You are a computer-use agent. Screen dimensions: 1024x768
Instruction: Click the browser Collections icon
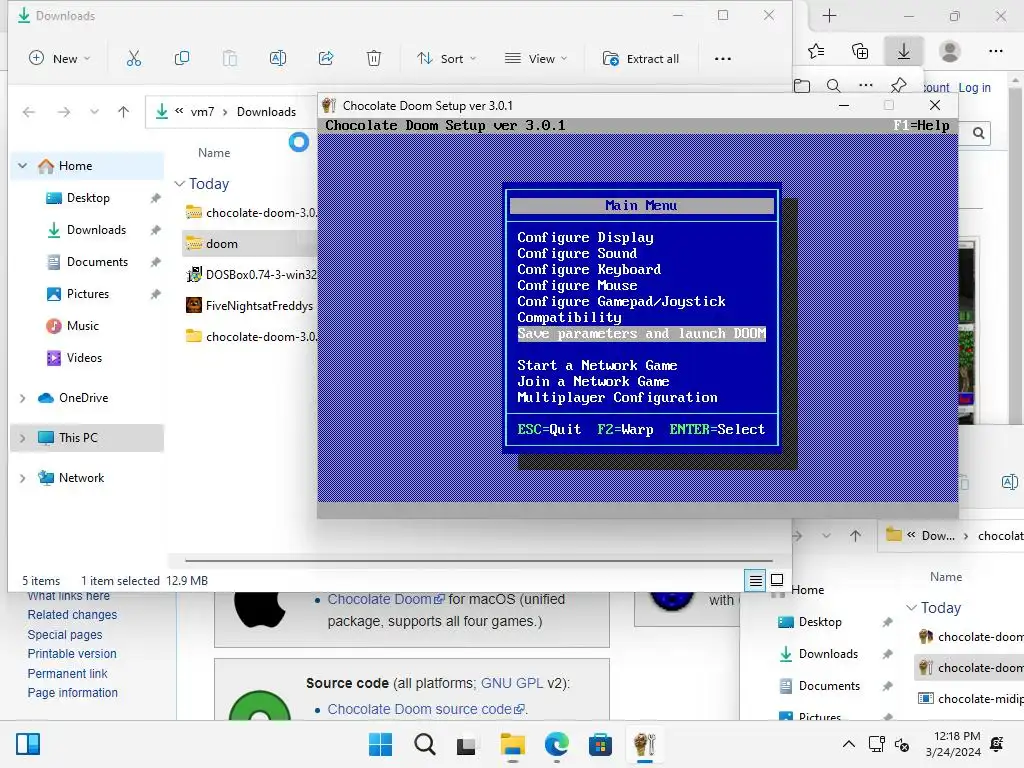click(860, 51)
